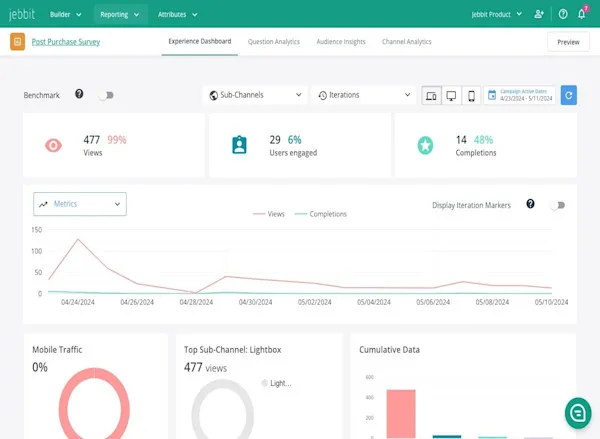Toggle Views series in chart legend
Image resolution: width=600 pixels, height=439 pixels.
(x=269, y=214)
